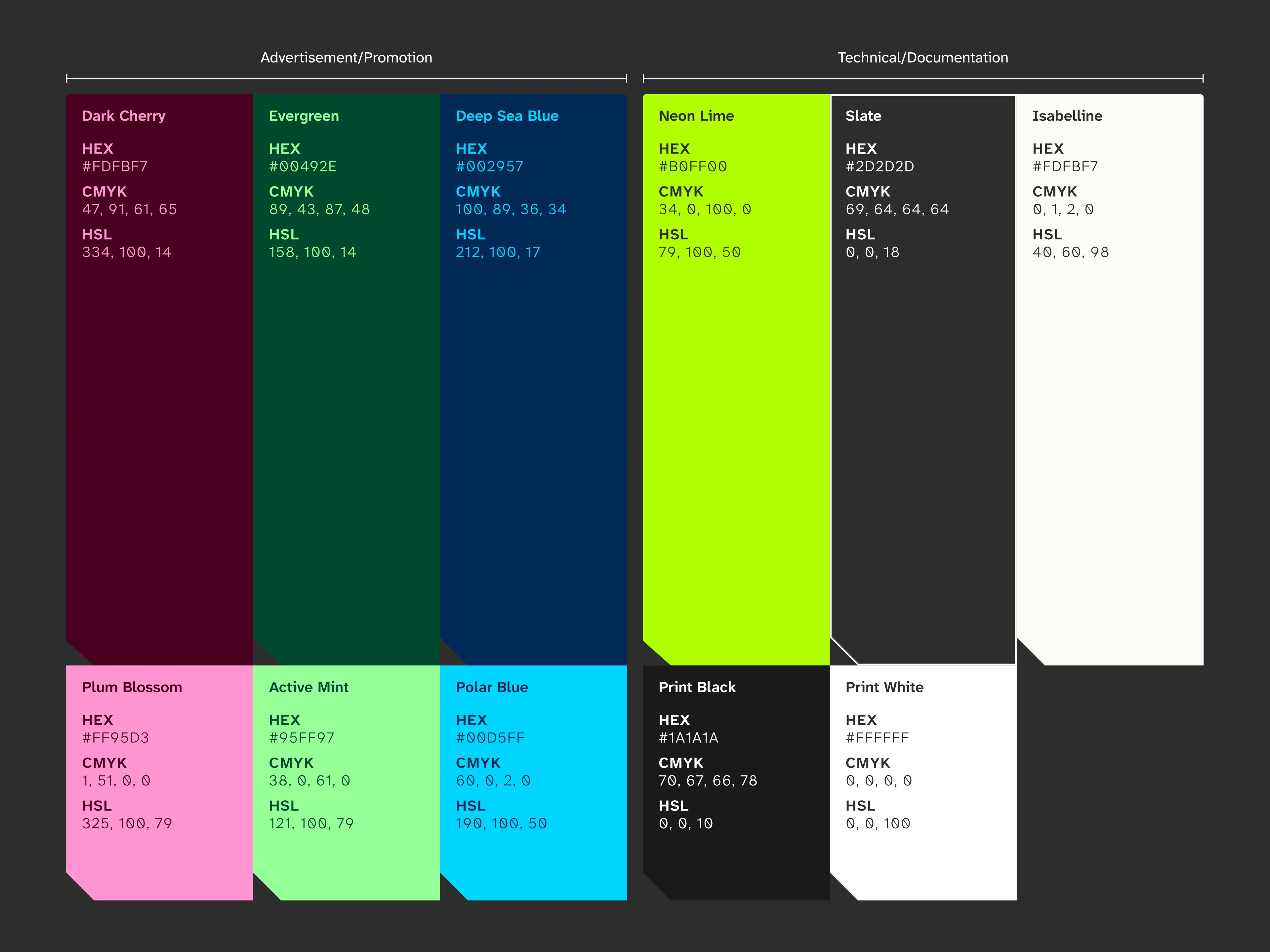This screenshot has height=952, width=1270.
Task: Select hex value #00492E under Evergreen
Action: coord(303,166)
